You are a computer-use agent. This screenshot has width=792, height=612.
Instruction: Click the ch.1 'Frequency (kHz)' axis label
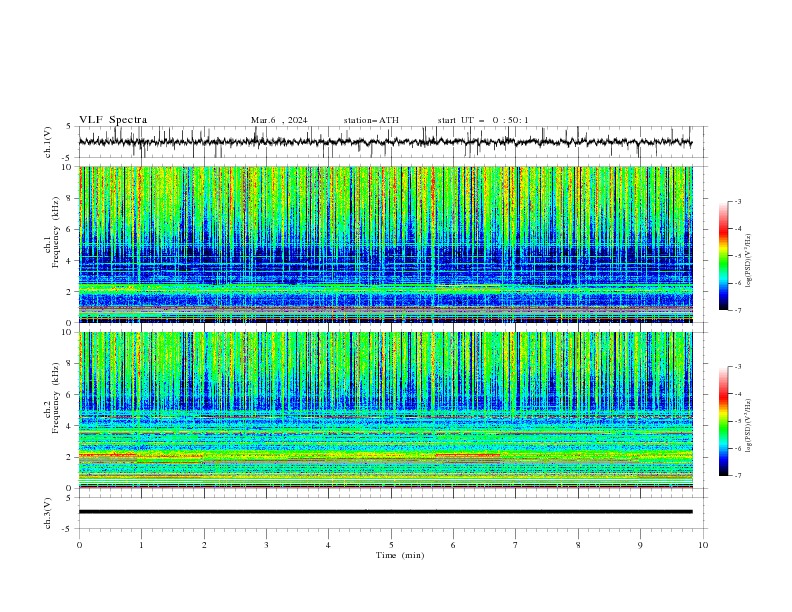56,232
